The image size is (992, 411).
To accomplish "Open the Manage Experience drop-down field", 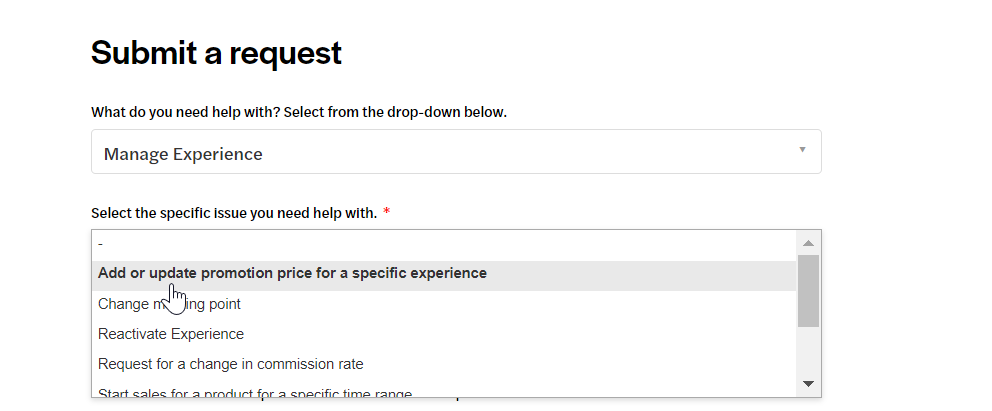I will (456, 152).
